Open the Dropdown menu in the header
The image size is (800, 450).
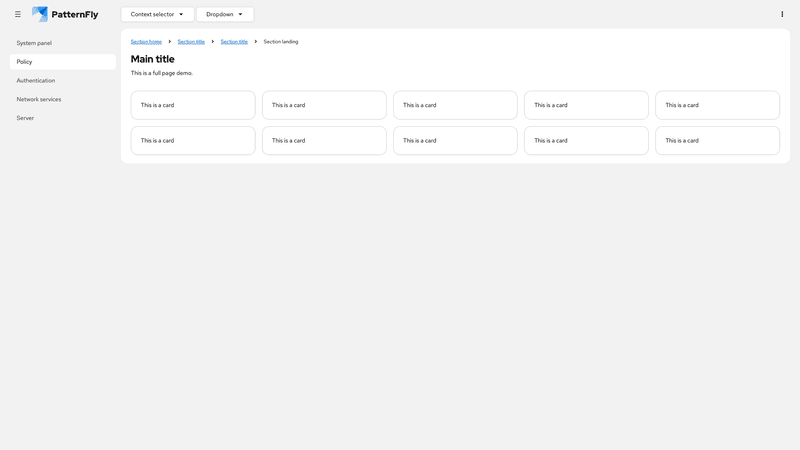(224, 14)
